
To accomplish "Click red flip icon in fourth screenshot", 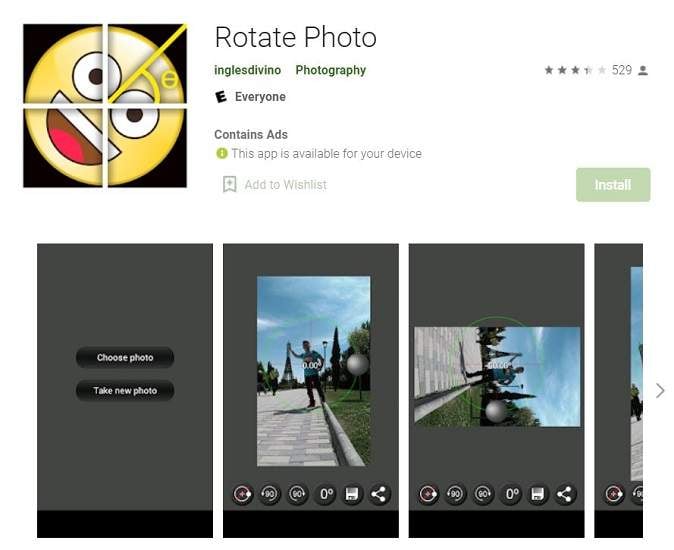I will point(614,494).
